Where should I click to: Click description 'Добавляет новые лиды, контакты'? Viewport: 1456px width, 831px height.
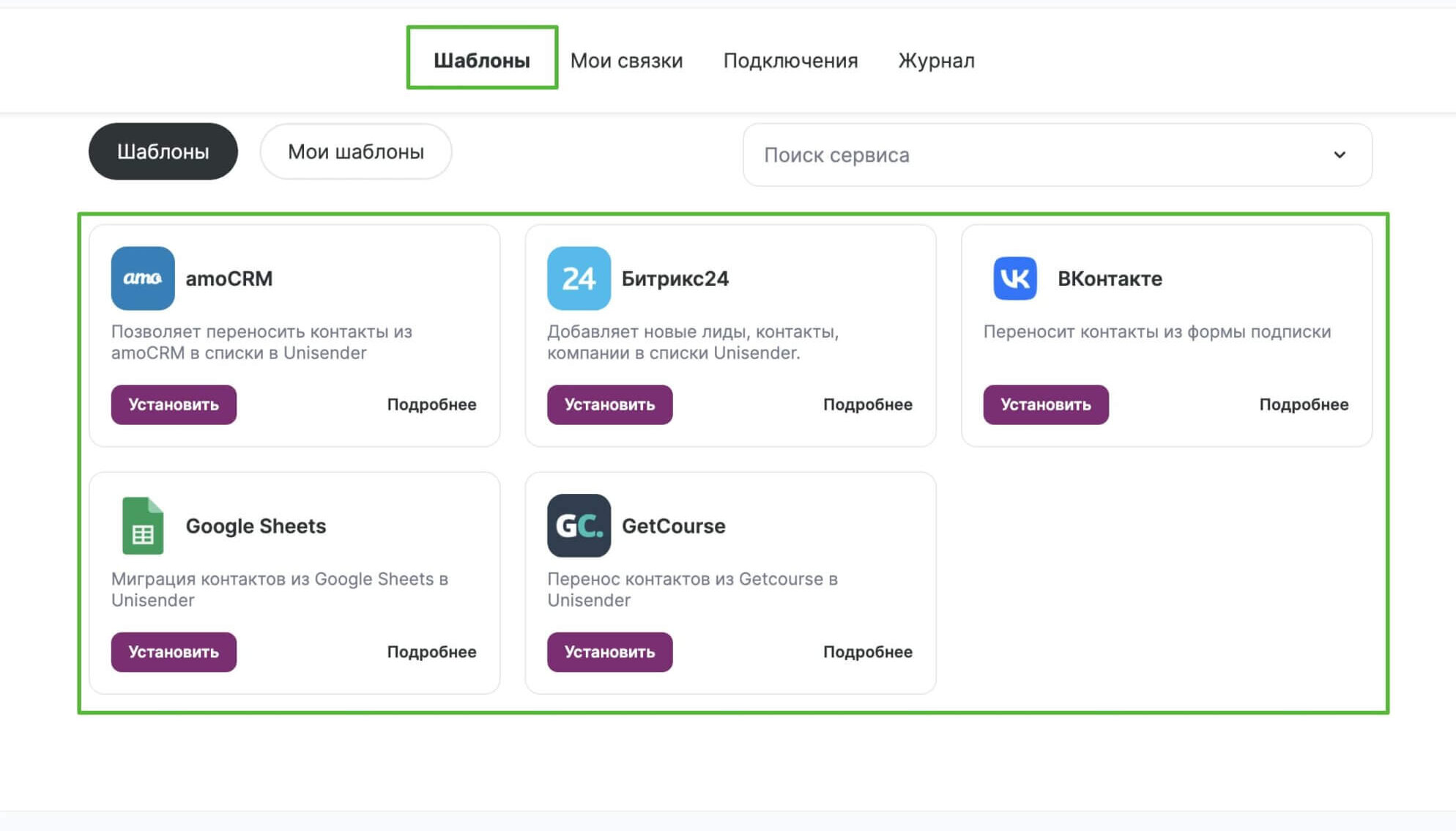point(693,342)
